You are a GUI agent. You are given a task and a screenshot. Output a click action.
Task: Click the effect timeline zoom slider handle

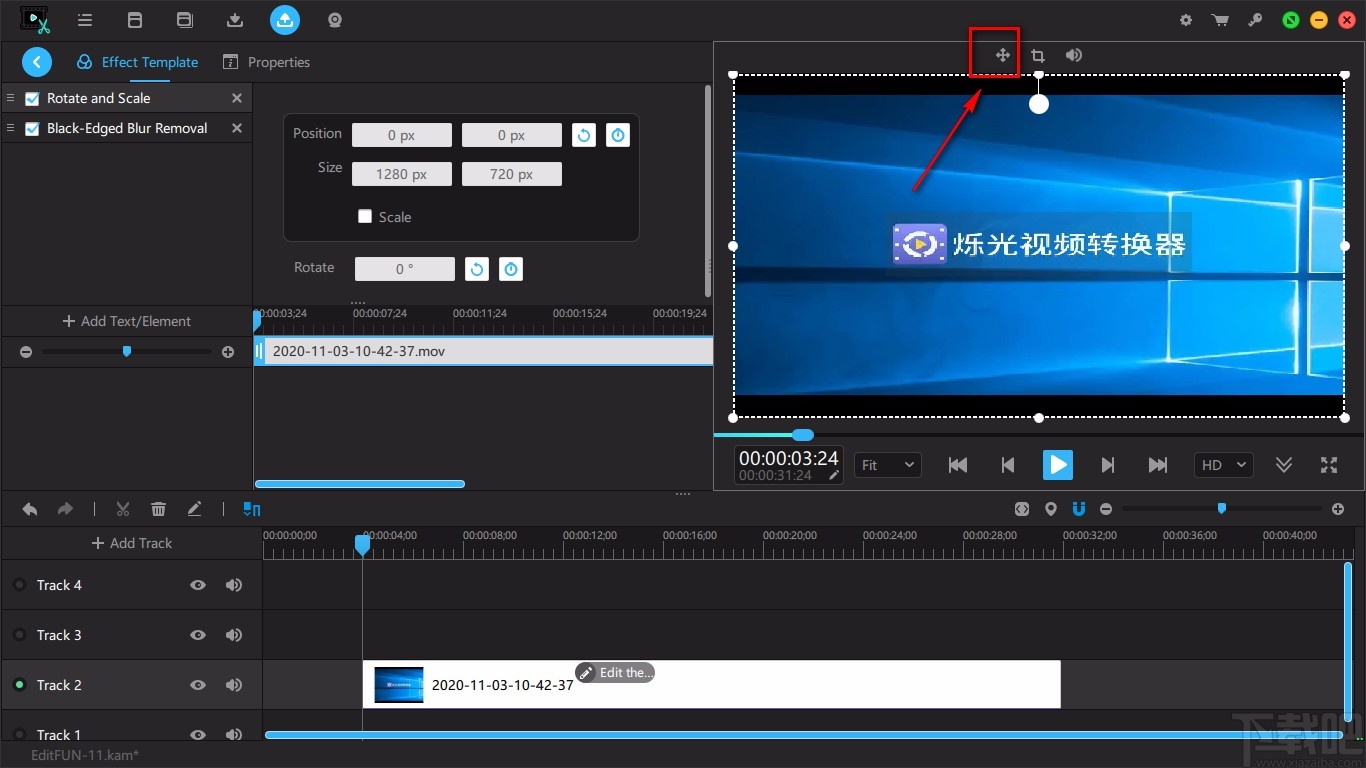(x=126, y=351)
